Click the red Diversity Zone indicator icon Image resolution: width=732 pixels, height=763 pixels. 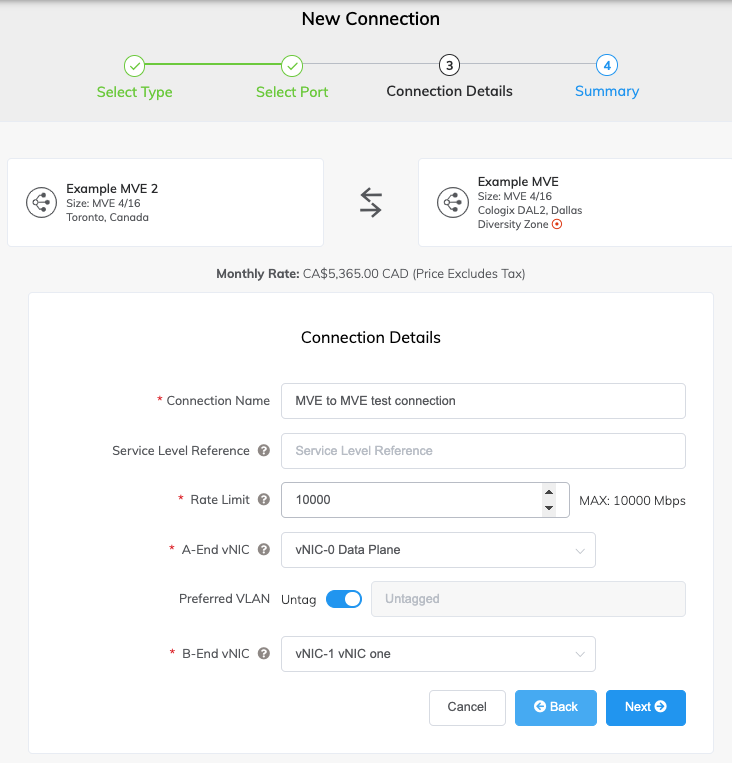[x=557, y=224]
